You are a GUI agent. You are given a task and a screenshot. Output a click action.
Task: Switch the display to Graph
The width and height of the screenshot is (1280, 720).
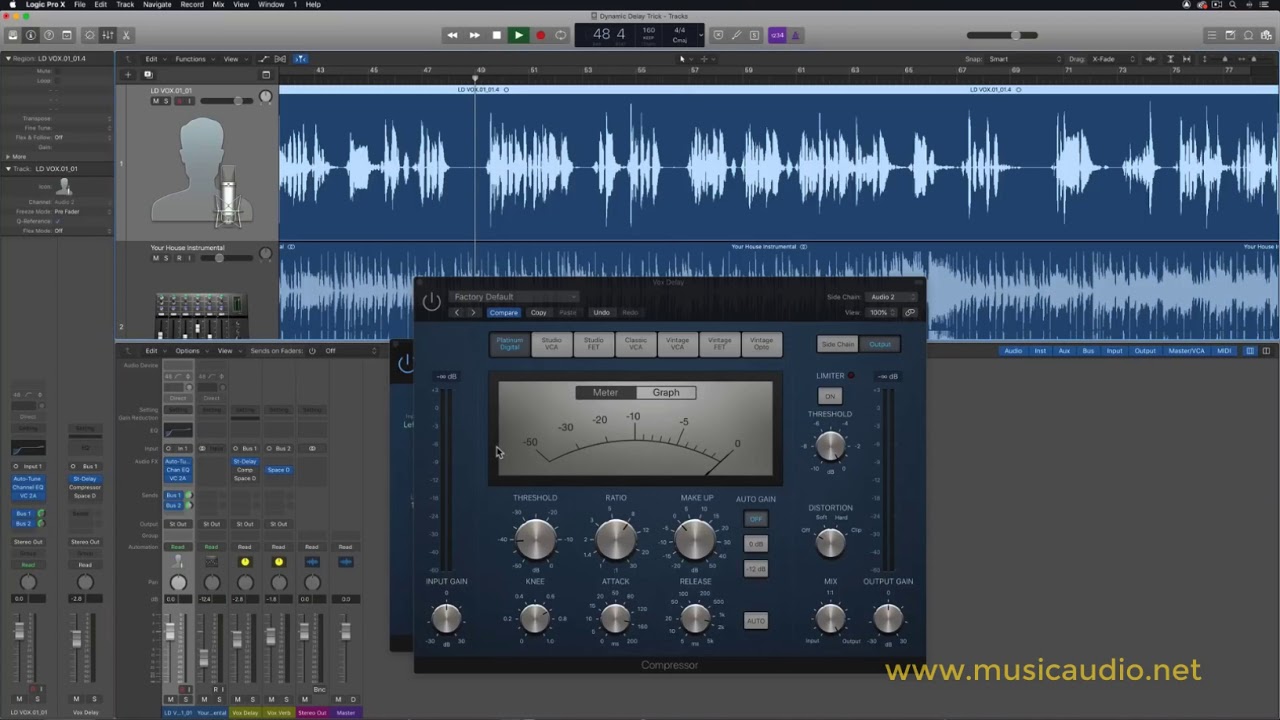point(666,393)
